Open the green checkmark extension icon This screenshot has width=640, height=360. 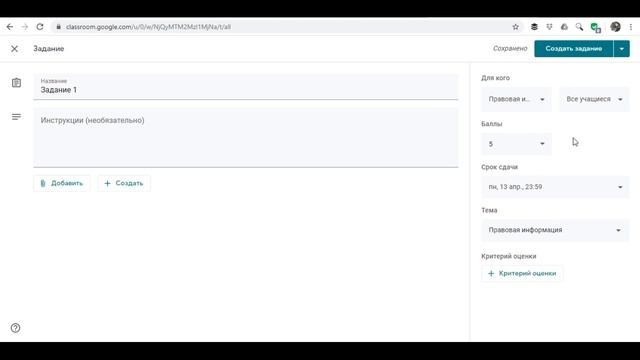[x=595, y=27]
